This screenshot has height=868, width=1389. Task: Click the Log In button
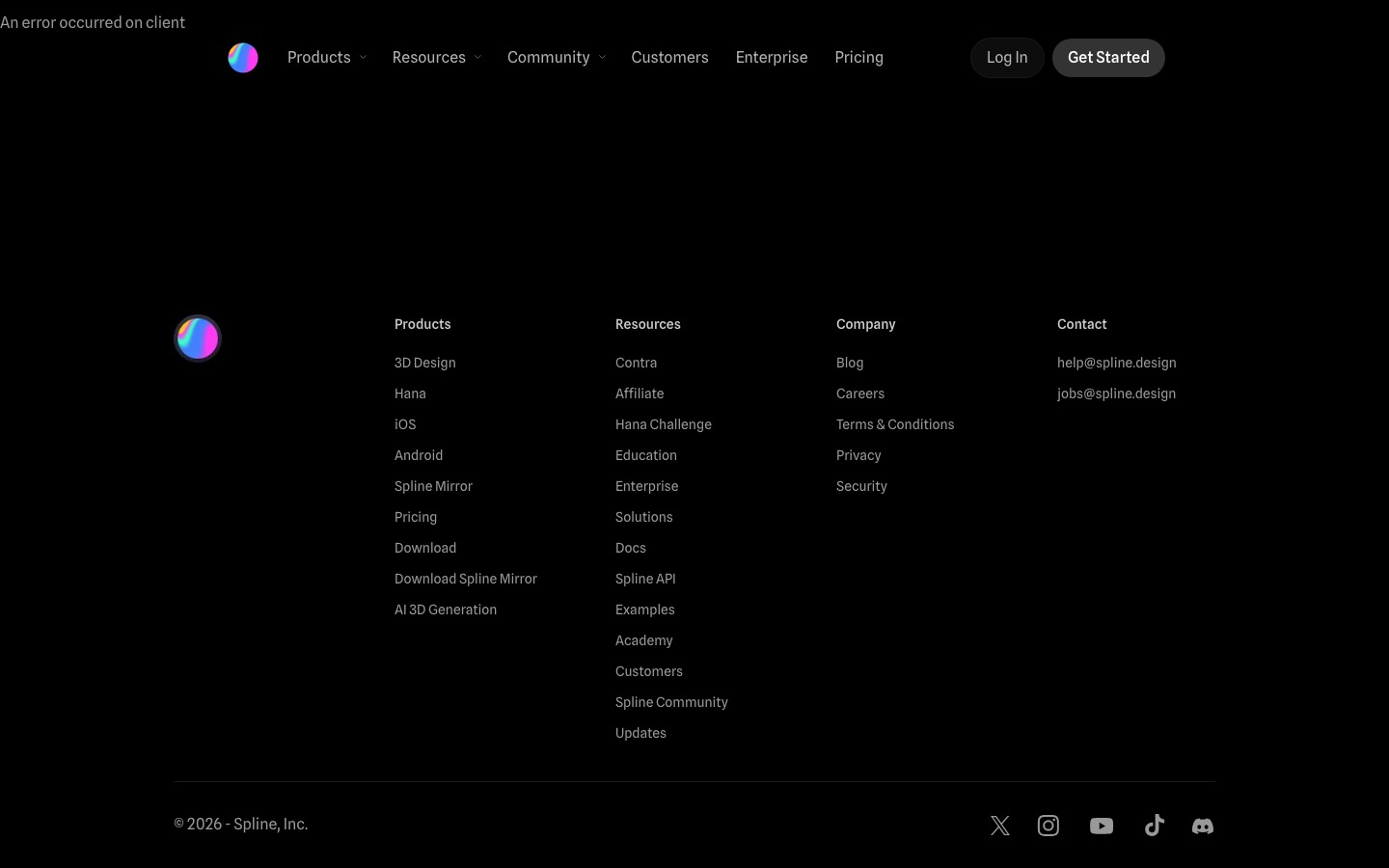(1007, 58)
